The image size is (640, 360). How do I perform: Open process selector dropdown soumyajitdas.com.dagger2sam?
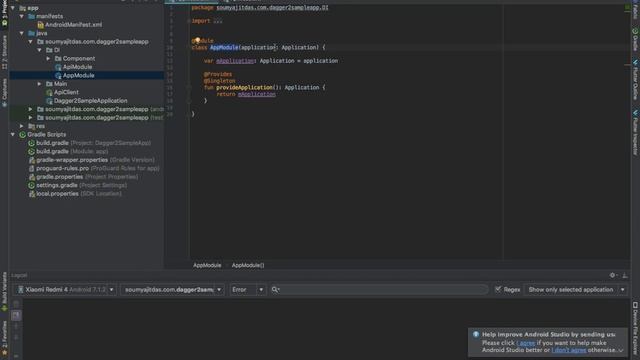pyautogui.click(x=172, y=290)
